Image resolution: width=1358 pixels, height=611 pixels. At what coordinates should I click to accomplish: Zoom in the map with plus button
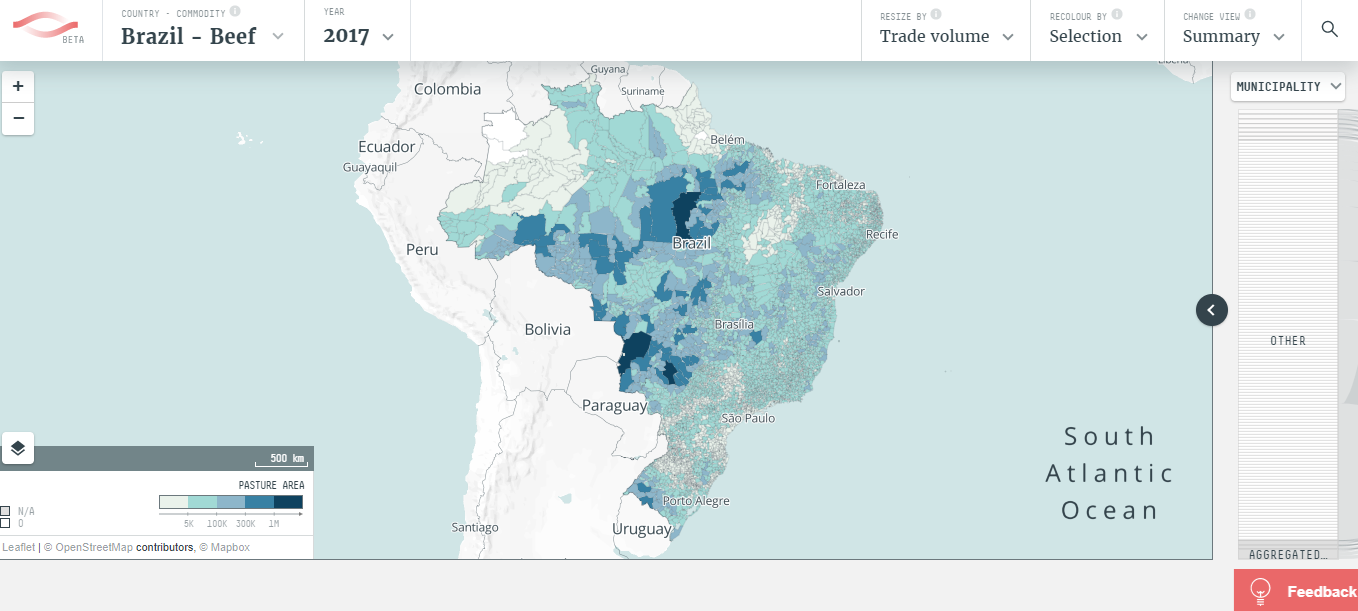point(18,87)
